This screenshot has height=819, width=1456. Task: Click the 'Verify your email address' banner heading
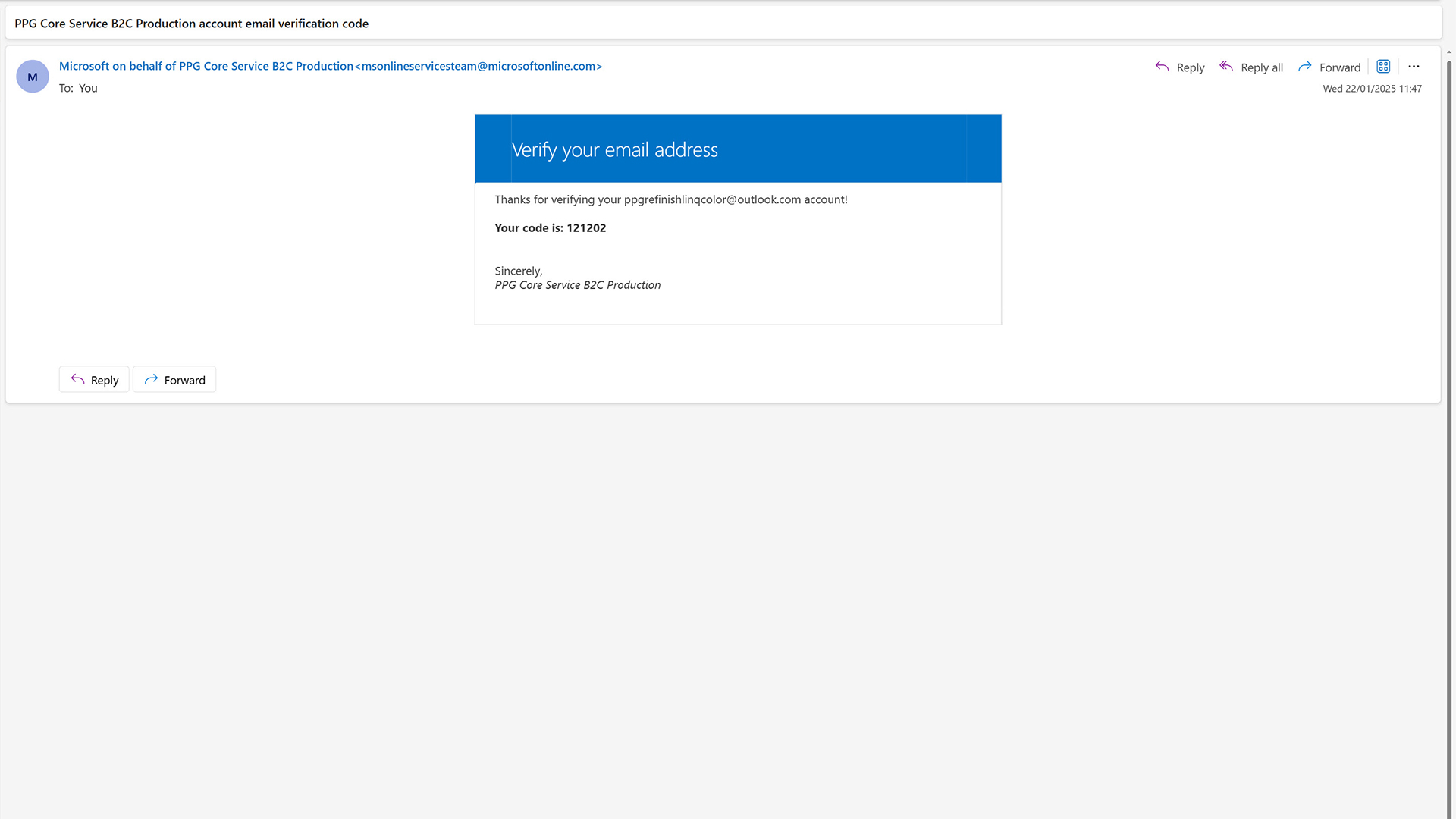tap(614, 150)
